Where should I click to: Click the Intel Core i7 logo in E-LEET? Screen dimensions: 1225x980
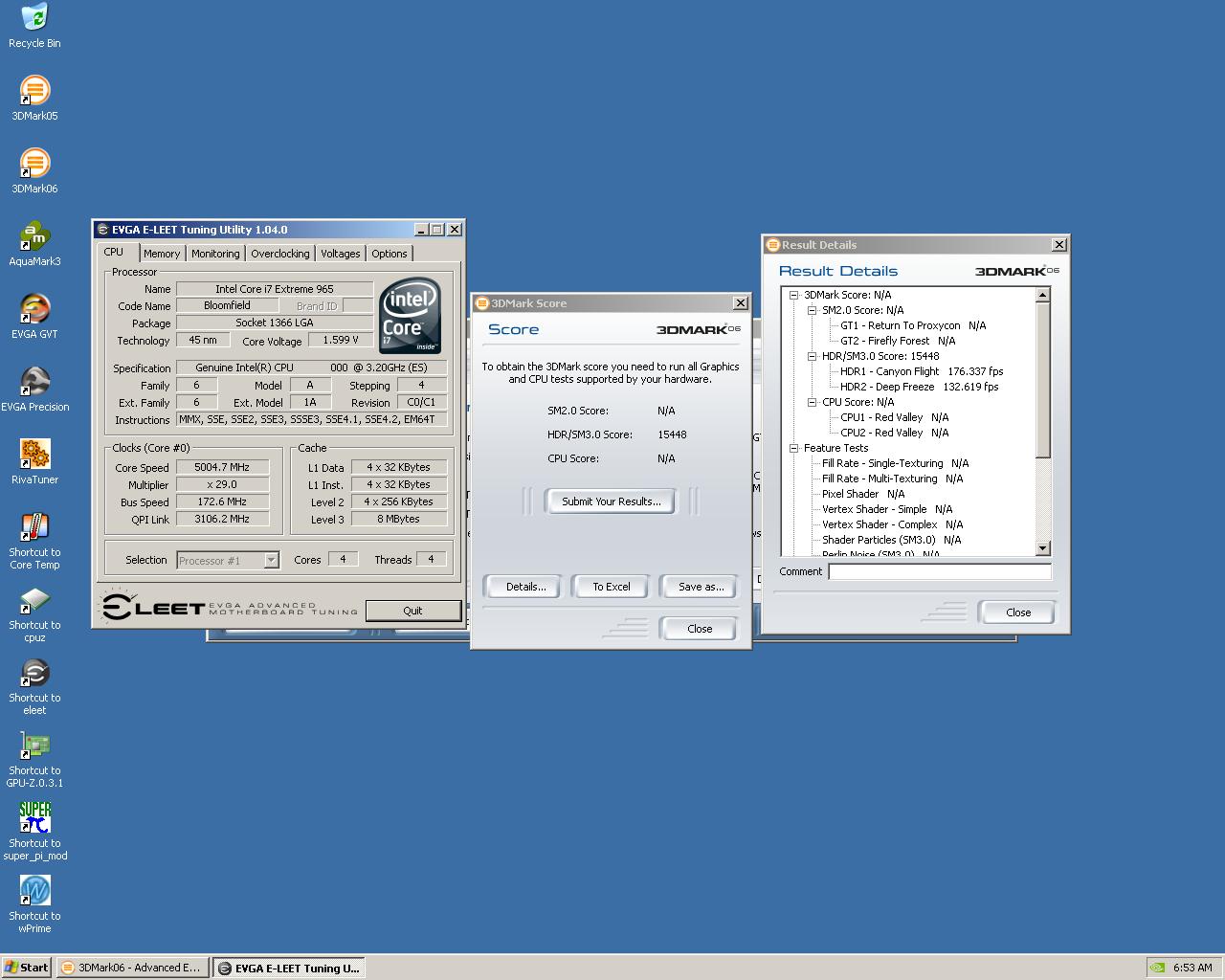point(410,316)
